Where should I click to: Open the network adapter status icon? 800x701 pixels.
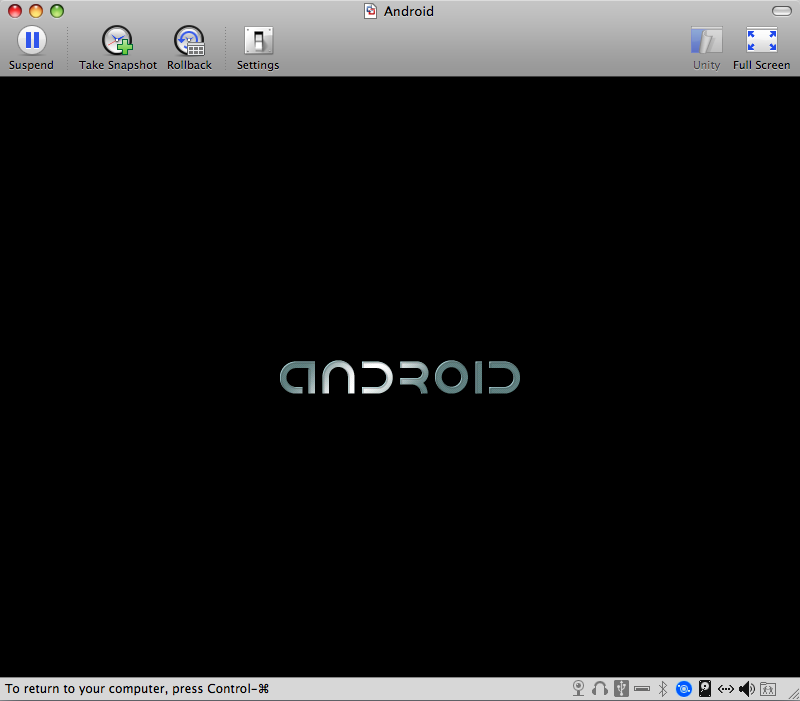pos(726,689)
